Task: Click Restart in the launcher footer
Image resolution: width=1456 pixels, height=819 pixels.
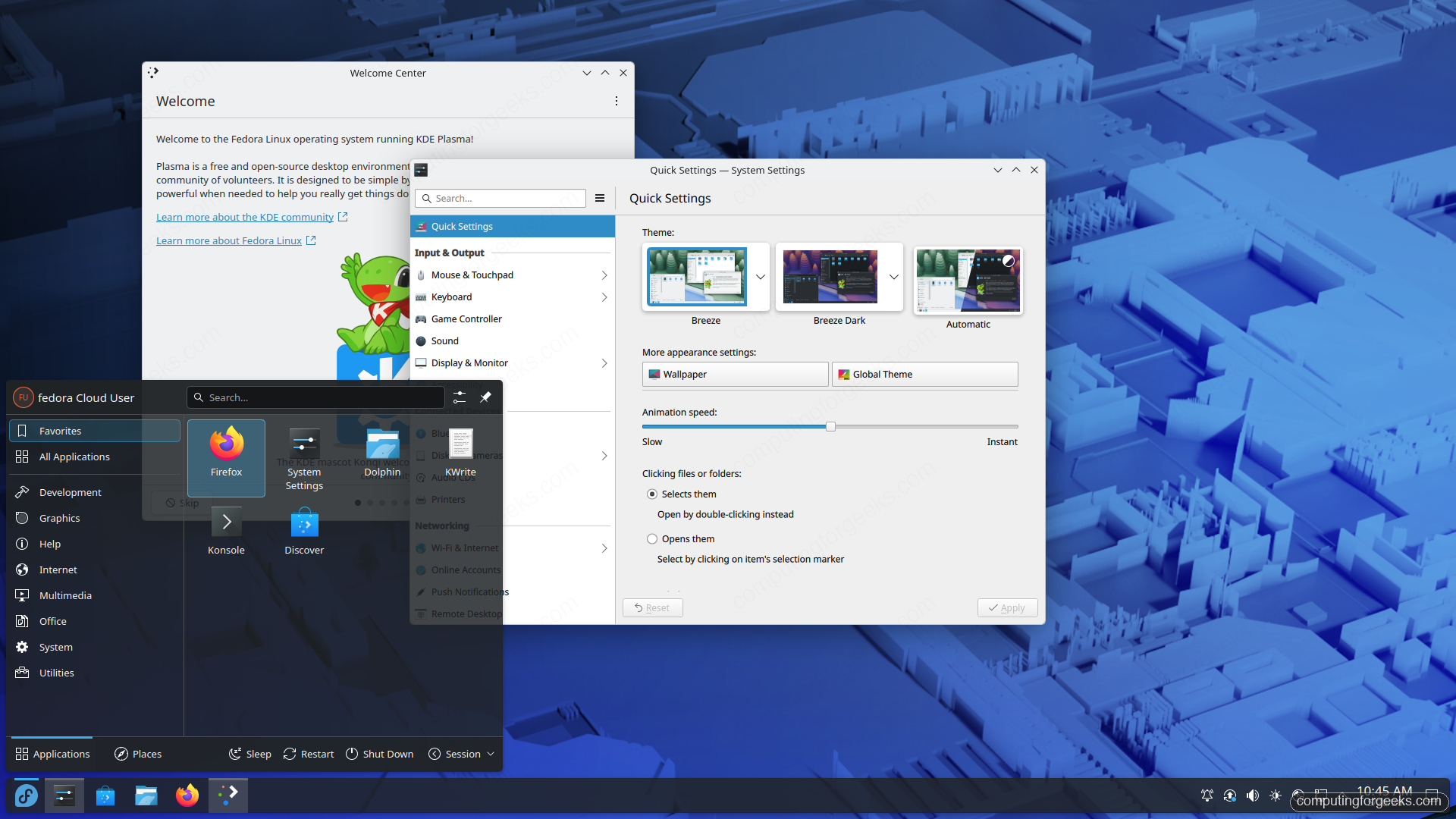Action: coord(309,754)
